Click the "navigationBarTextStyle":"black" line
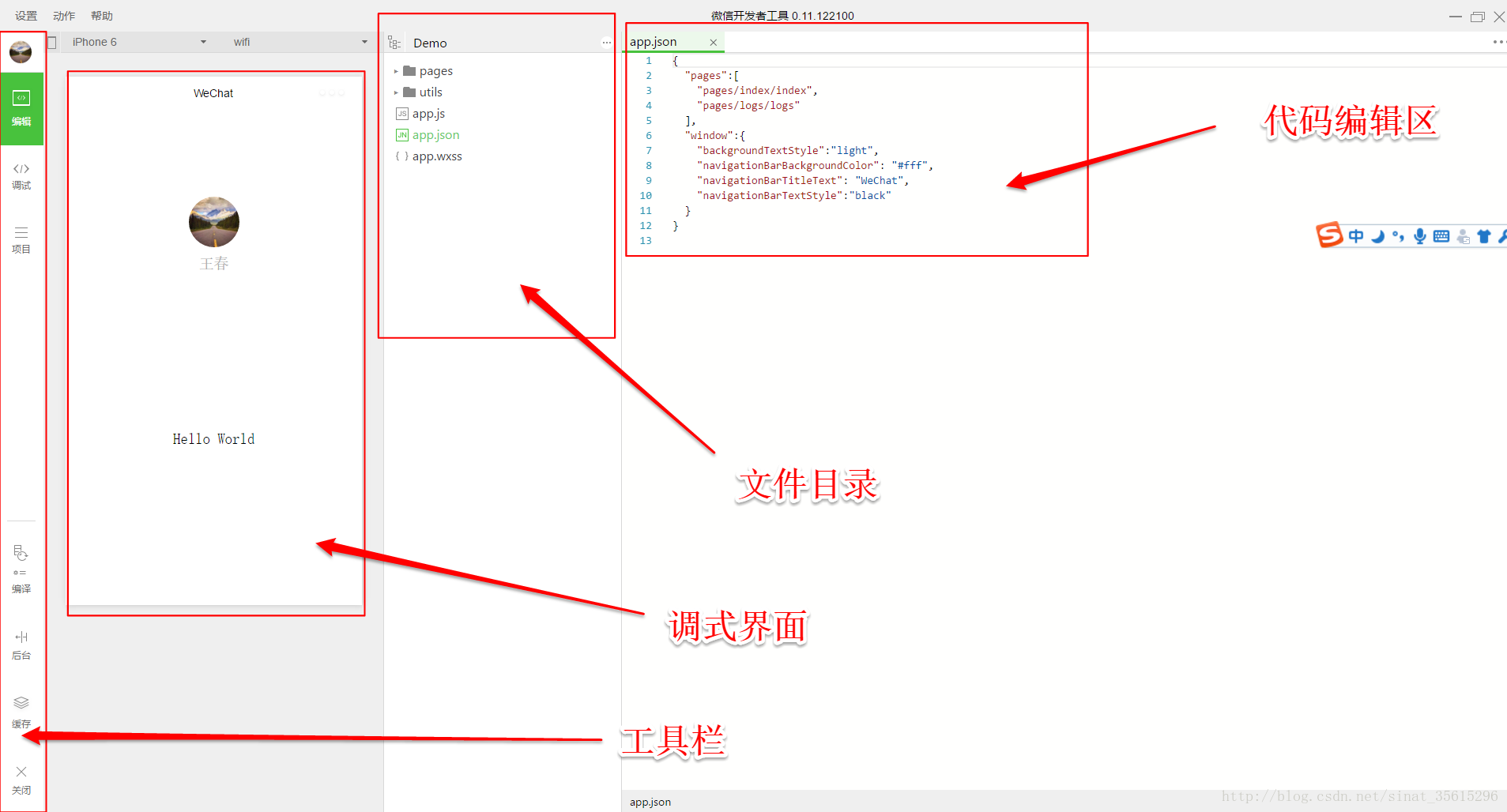1507x812 pixels. click(x=794, y=196)
